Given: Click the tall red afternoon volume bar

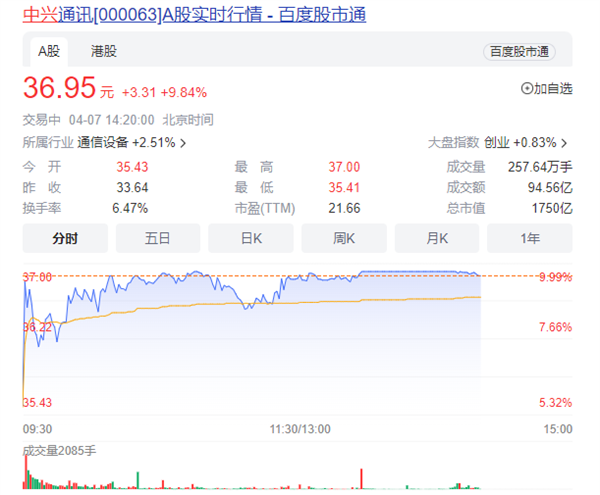Looking at the screenshot, I should (361, 479).
